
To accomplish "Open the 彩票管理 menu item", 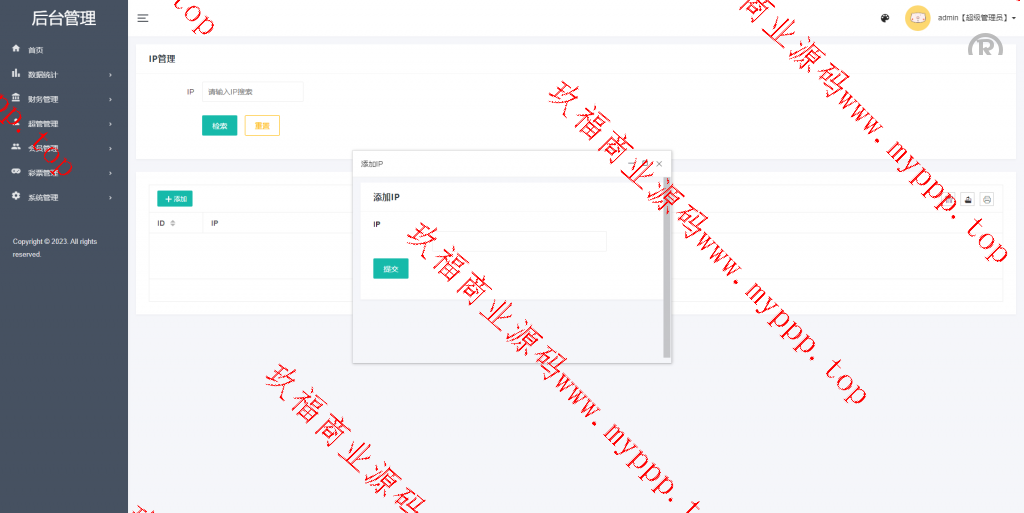I will tap(43, 173).
